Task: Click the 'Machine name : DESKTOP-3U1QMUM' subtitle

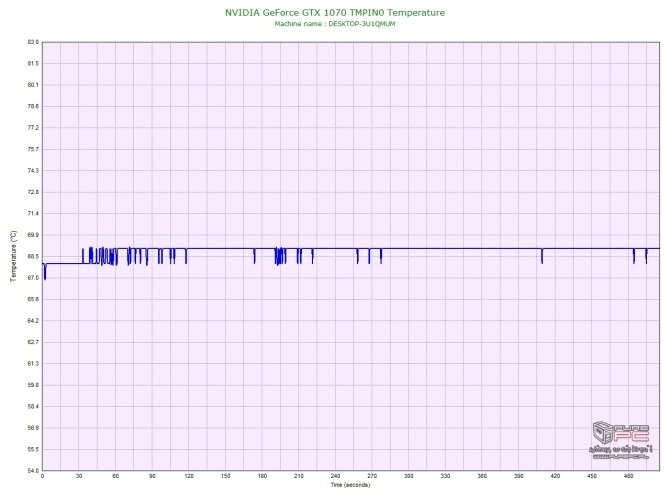Action: (x=335, y=24)
